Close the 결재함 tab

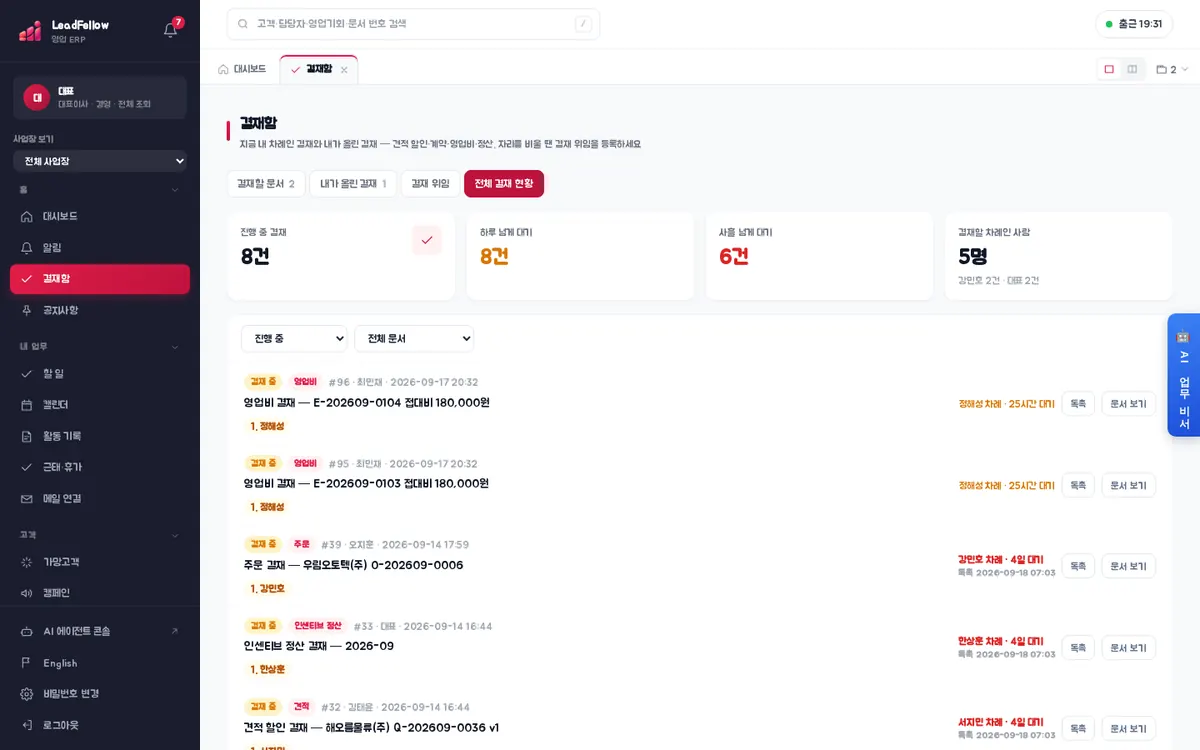pyautogui.click(x=344, y=70)
